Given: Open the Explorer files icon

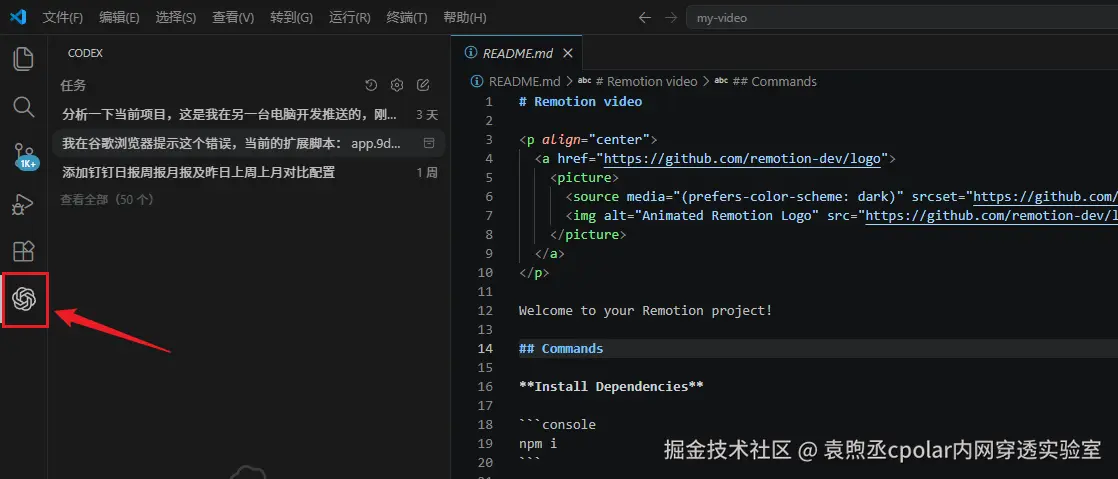Looking at the screenshot, I should pyautogui.click(x=24, y=58).
